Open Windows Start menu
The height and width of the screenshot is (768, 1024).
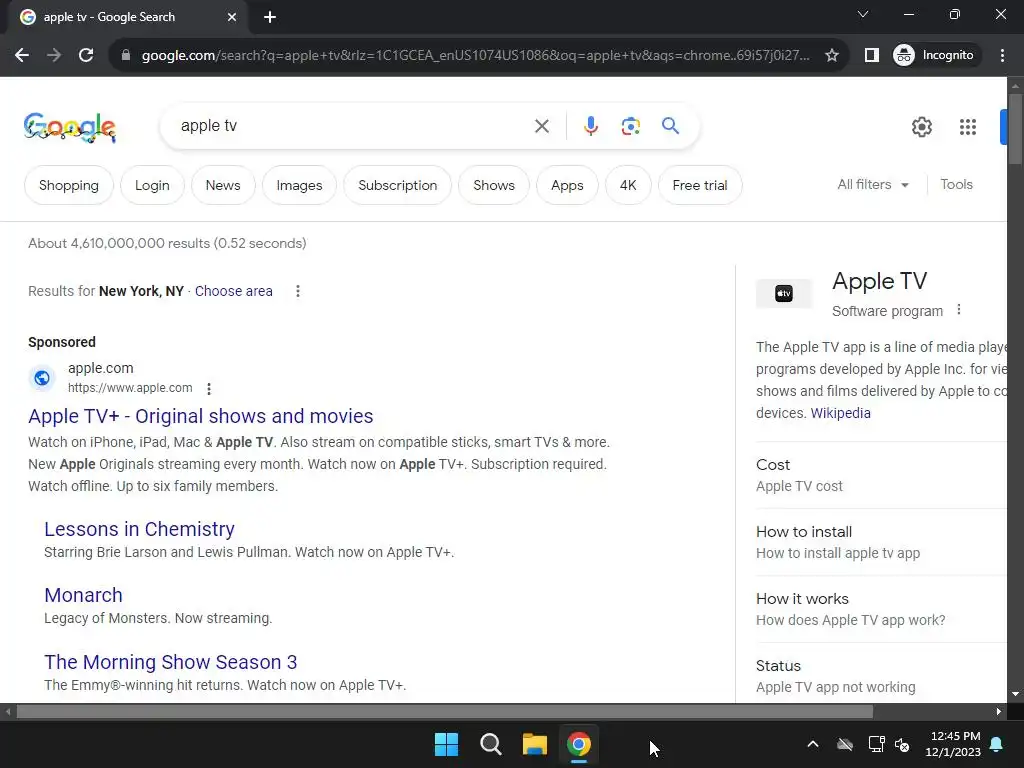(x=447, y=744)
